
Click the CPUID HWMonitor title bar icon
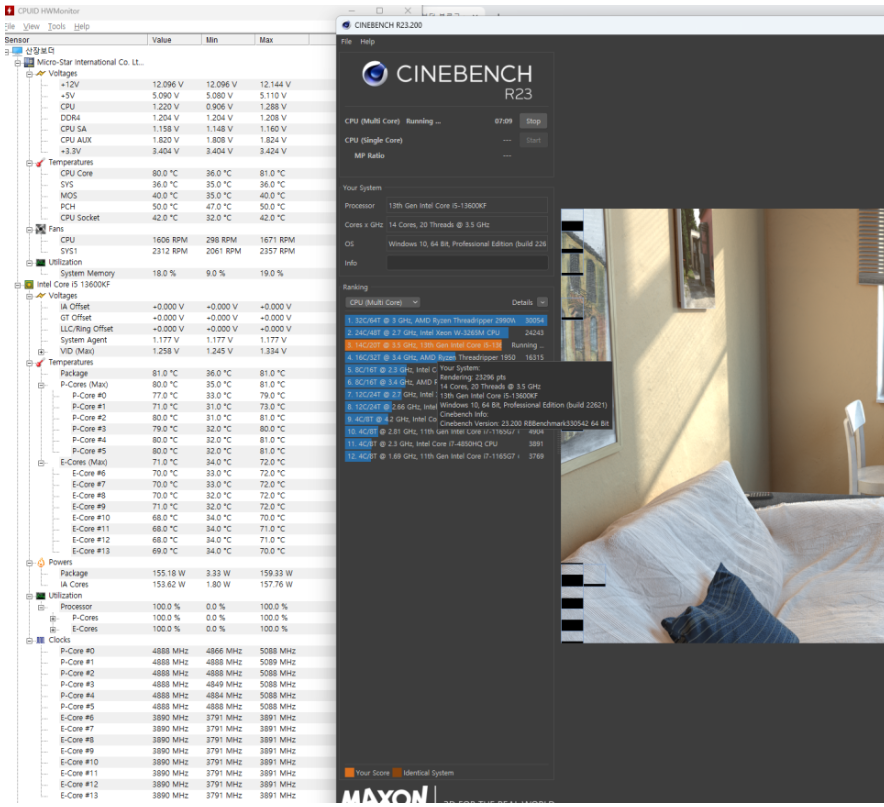tap(9, 11)
